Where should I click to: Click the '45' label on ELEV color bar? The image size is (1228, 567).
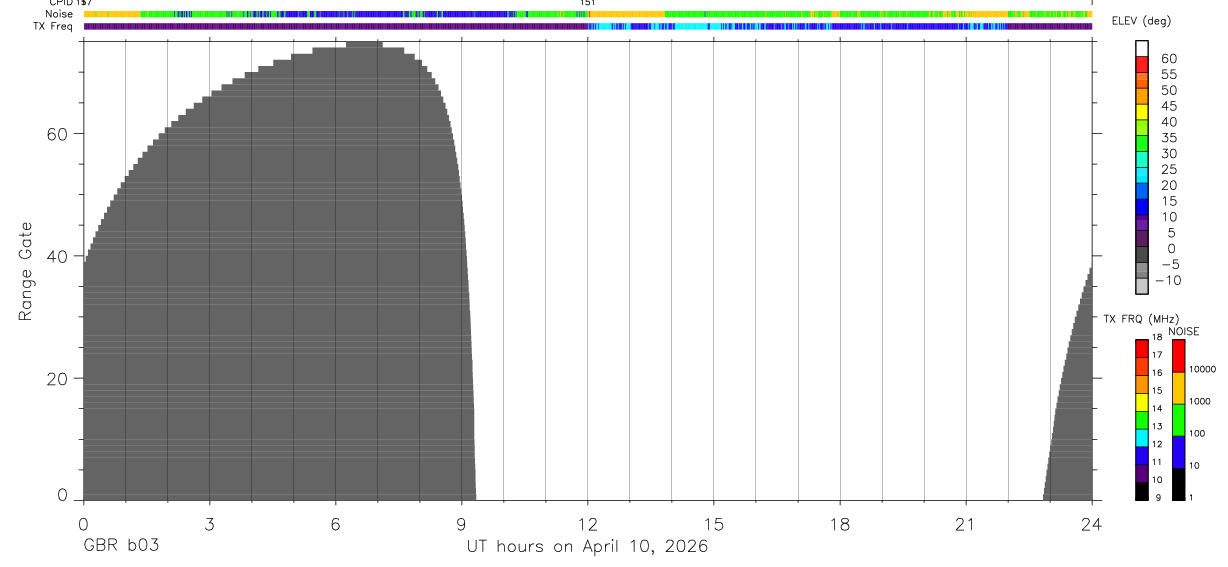[1168, 106]
